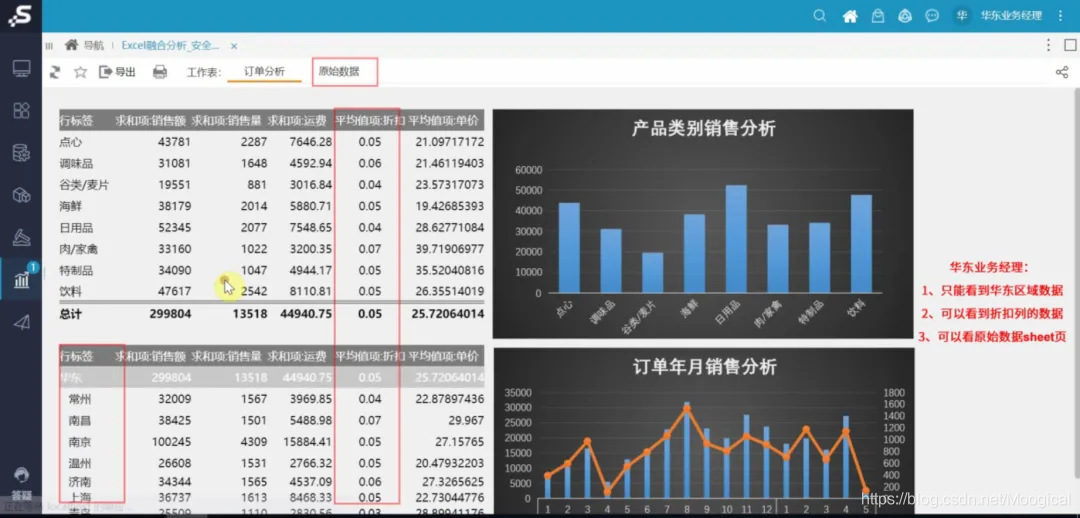Click the 海鲜 row label

[x=71, y=206]
